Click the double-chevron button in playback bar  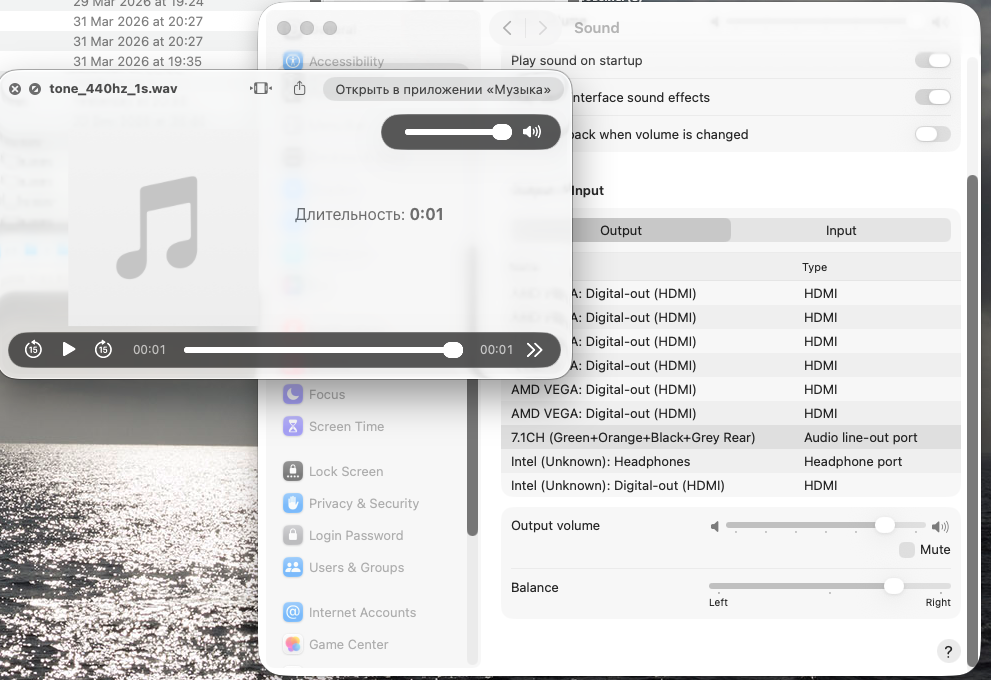pos(535,349)
